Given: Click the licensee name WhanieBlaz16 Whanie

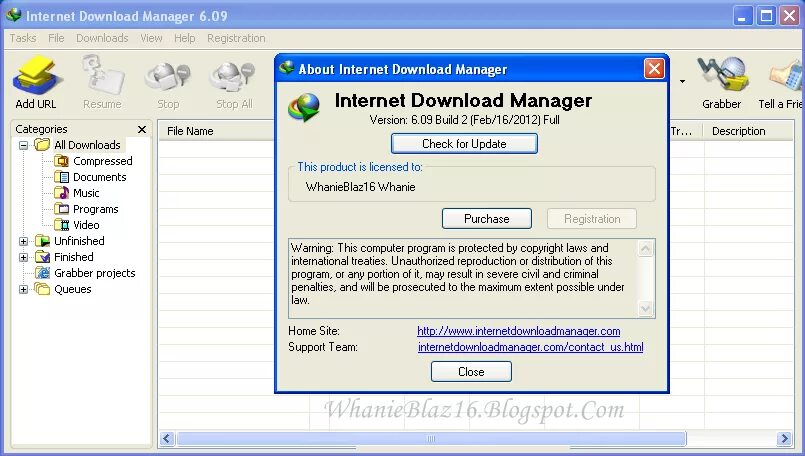Looking at the screenshot, I should [x=360, y=187].
